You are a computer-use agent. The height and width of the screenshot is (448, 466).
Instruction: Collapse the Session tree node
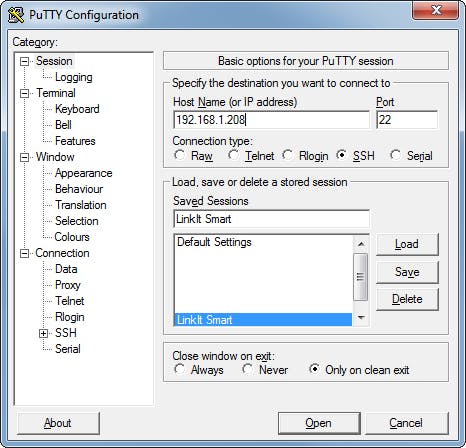tap(24, 61)
